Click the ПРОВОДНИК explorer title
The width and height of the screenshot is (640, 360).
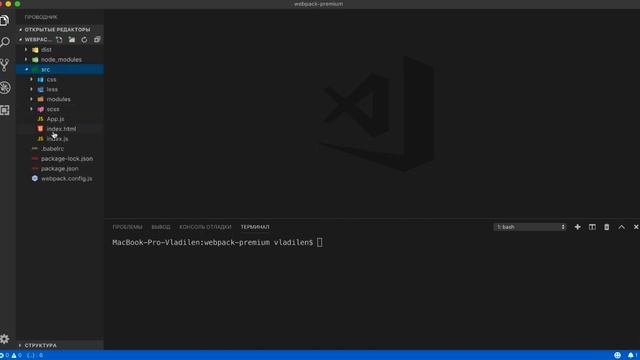pyautogui.click(x=41, y=17)
